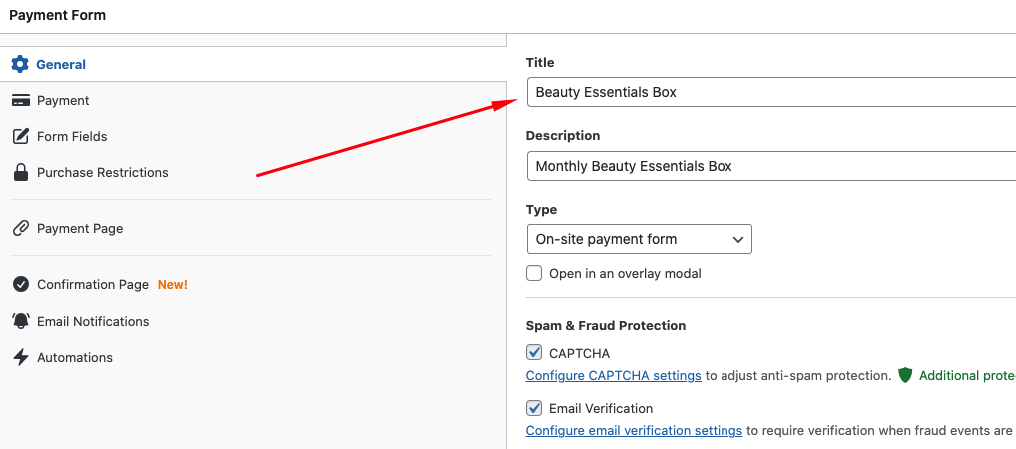Follow the Configure email verification settings link
1016x449 pixels.
633,431
